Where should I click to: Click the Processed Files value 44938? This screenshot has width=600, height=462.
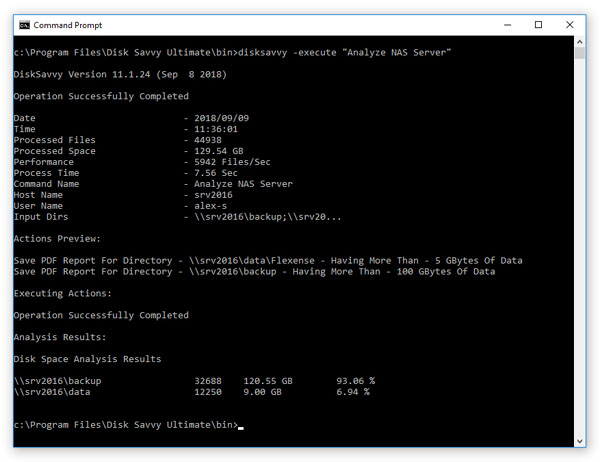208,140
